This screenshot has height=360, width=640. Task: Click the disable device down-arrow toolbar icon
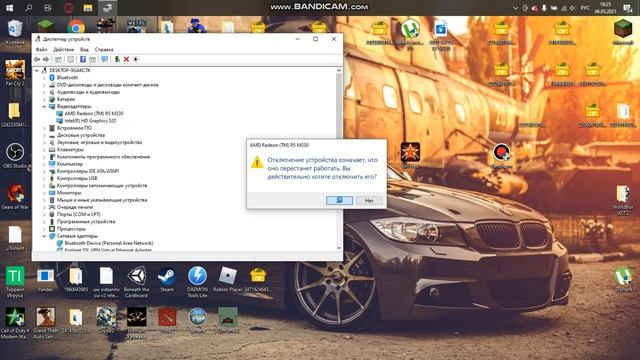pyautogui.click(x=136, y=60)
